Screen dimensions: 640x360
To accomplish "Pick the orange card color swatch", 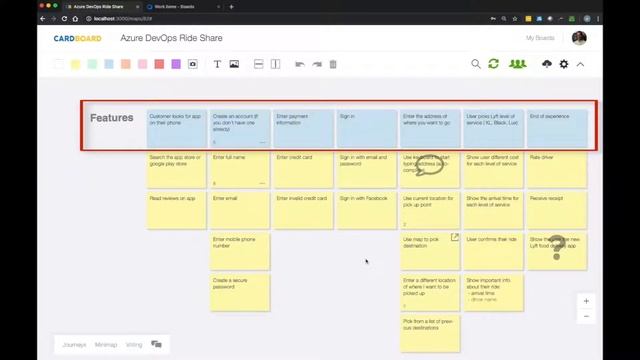I will click(126, 64).
